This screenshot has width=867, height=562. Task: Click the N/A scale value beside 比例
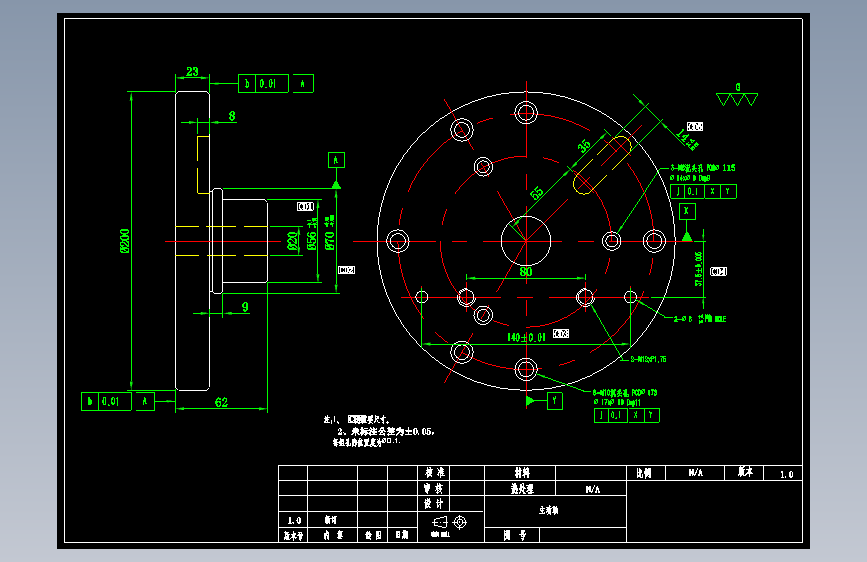click(x=695, y=473)
